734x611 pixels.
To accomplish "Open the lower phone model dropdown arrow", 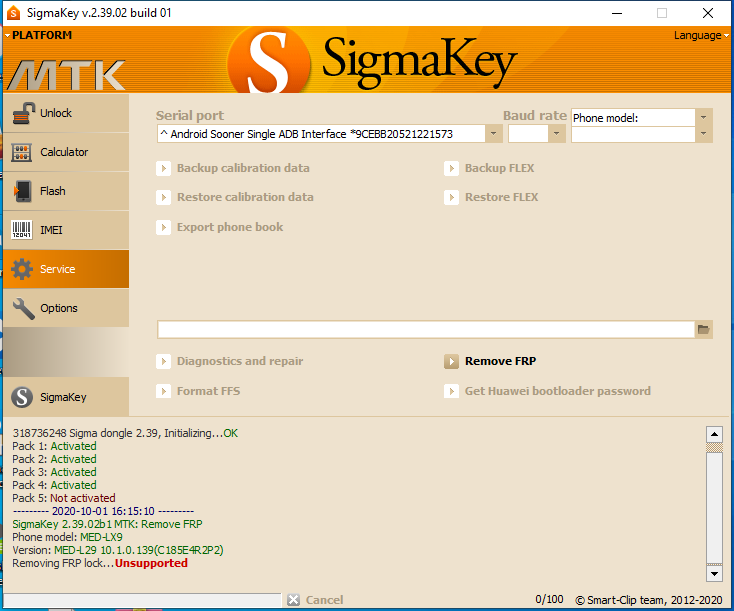I will (x=704, y=134).
